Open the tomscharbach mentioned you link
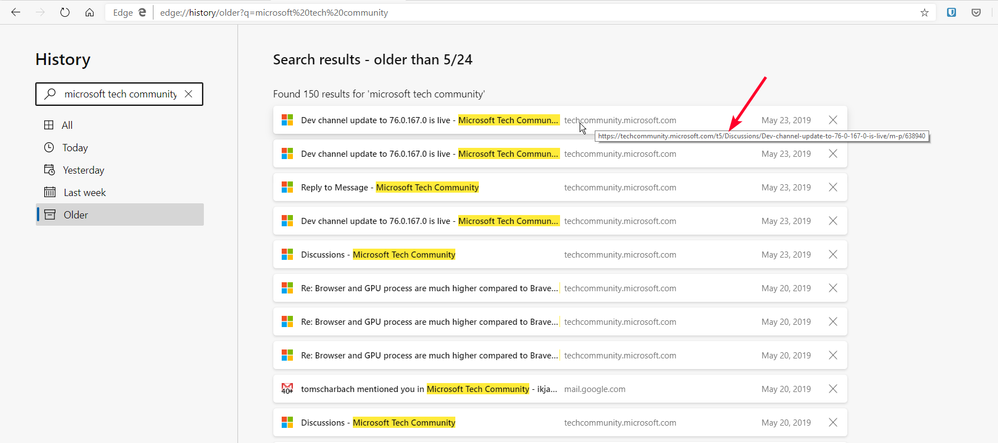 tap(430, 388)
